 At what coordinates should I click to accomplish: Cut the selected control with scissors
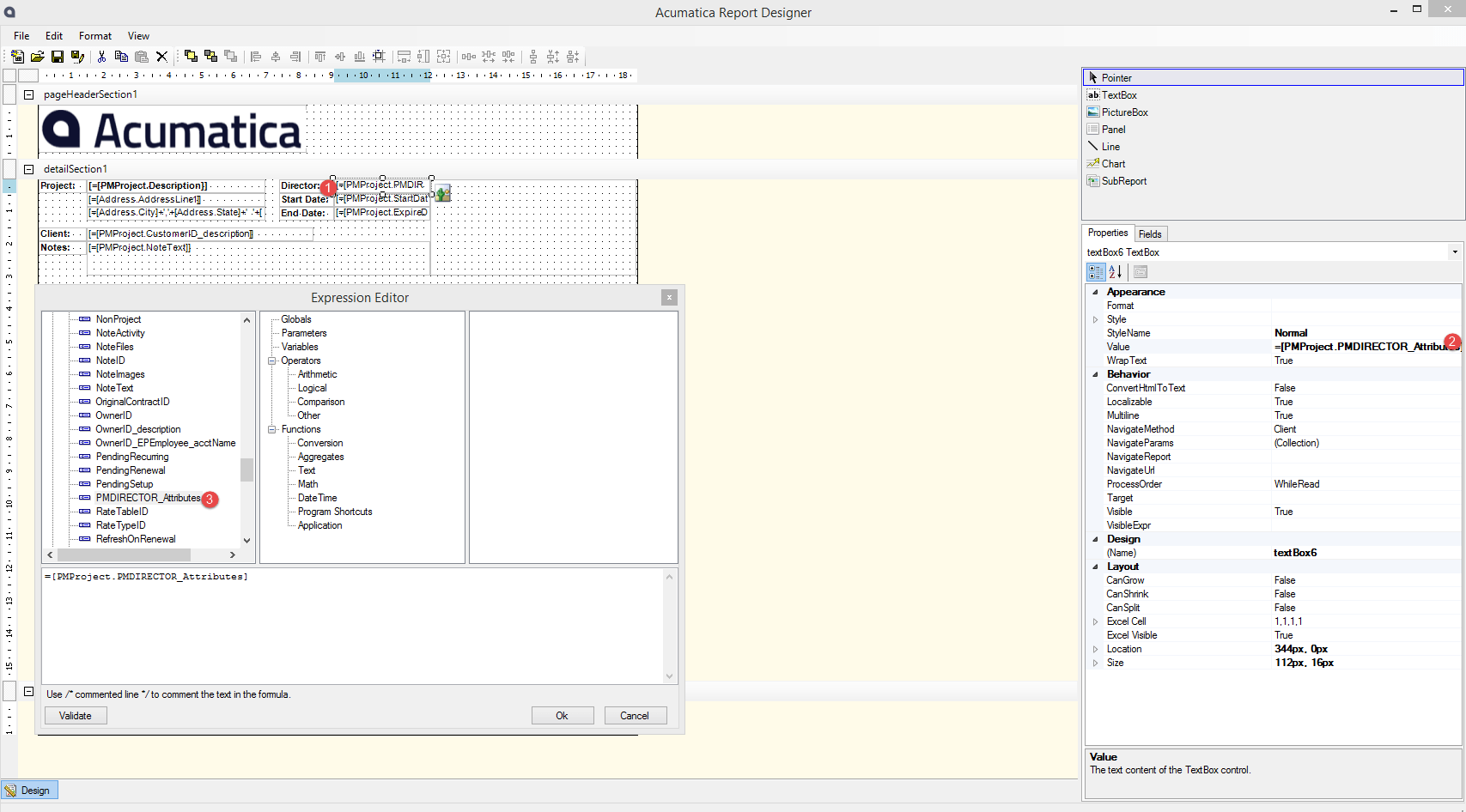101,57
